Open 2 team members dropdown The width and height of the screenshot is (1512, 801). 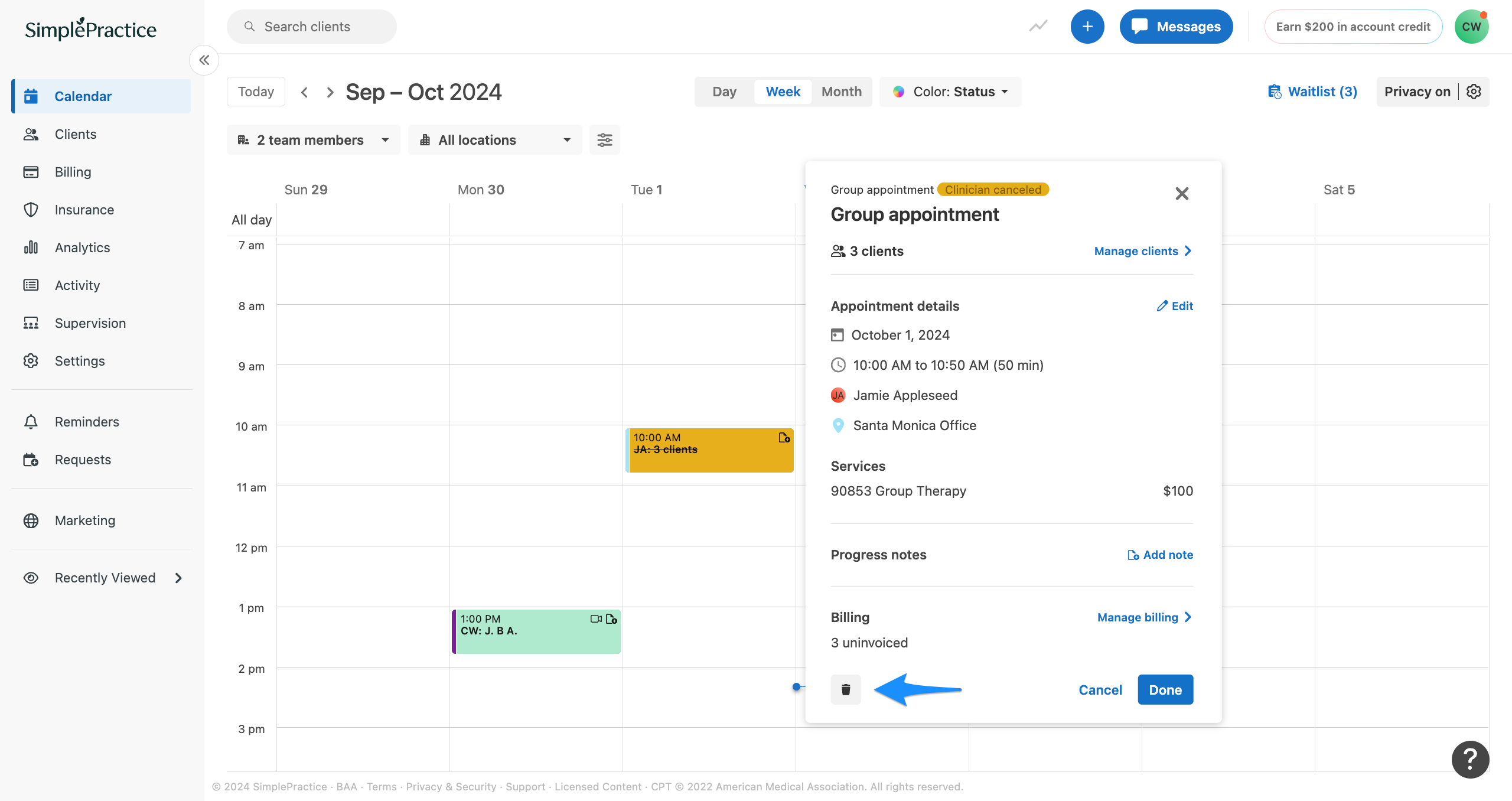(313, 140)
